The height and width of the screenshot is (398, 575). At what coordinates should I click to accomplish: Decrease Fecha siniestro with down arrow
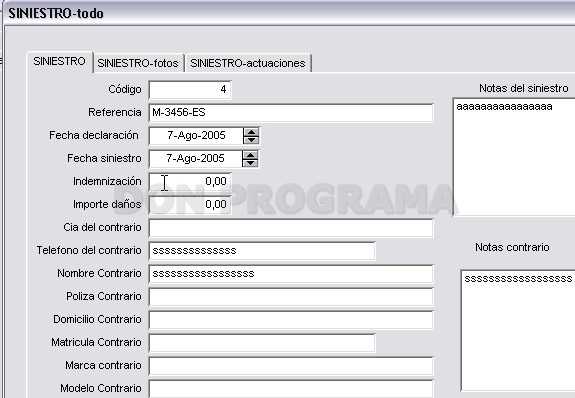point(250,163)
